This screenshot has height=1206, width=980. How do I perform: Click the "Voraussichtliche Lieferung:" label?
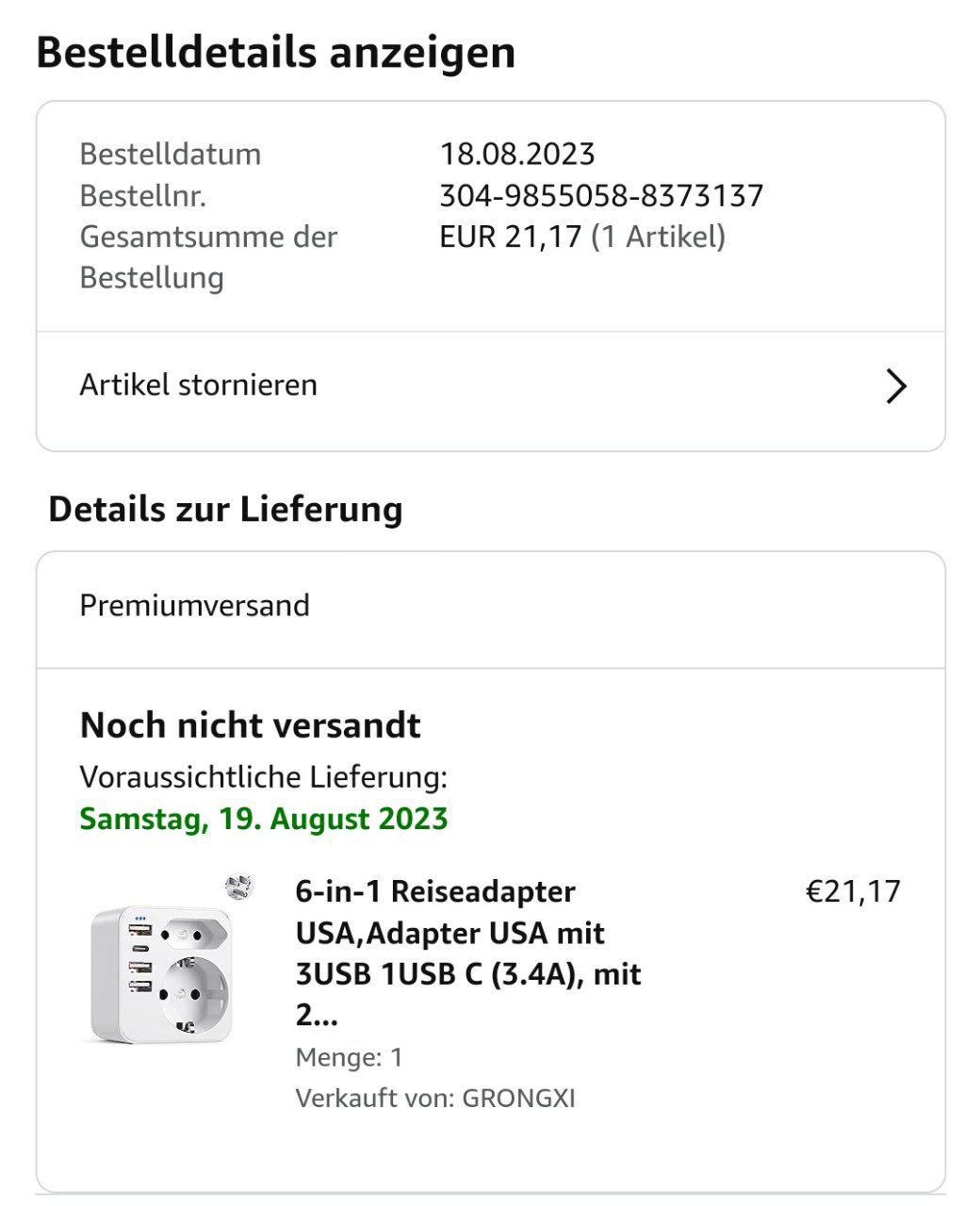click(x=263, y=777)
